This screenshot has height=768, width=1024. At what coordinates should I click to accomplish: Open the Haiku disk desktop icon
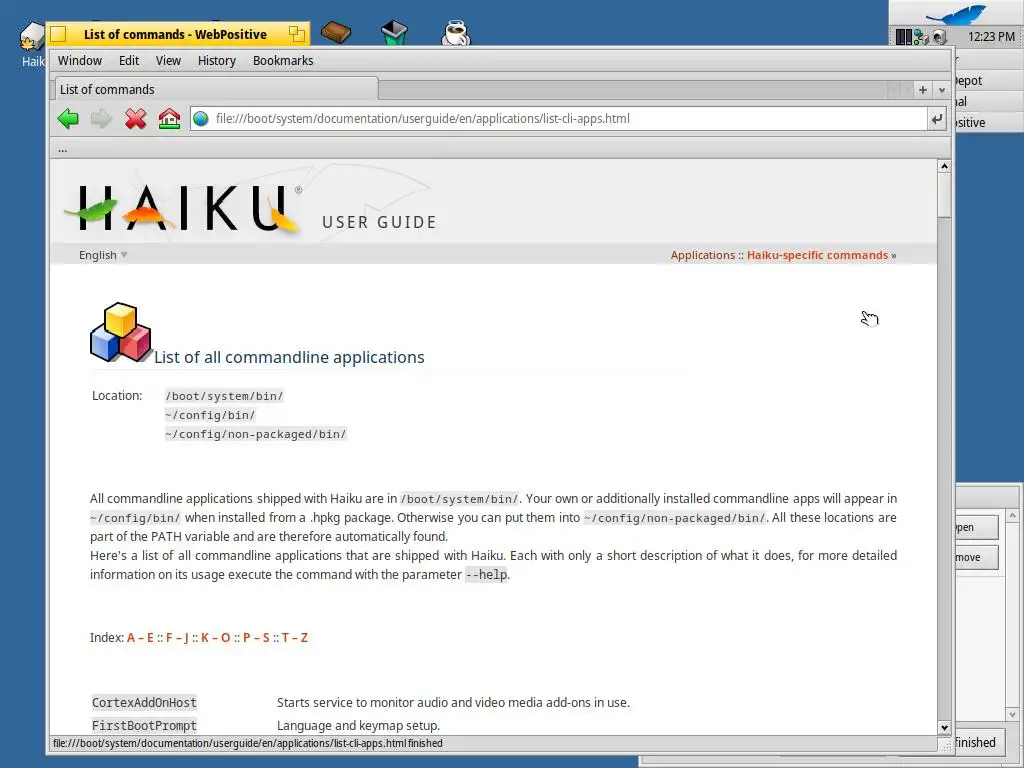coord(31,37)
